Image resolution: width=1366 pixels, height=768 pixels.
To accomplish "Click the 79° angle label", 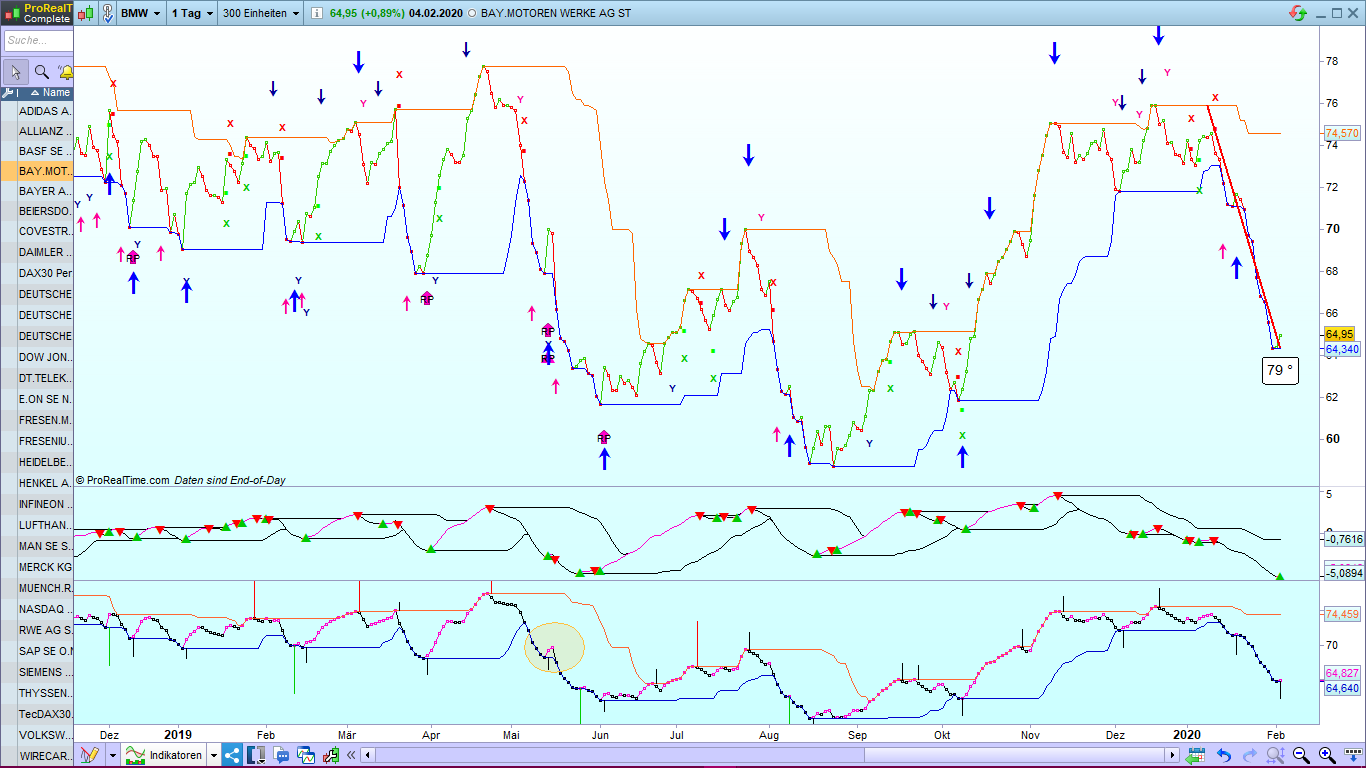I will click(1280, 370).
